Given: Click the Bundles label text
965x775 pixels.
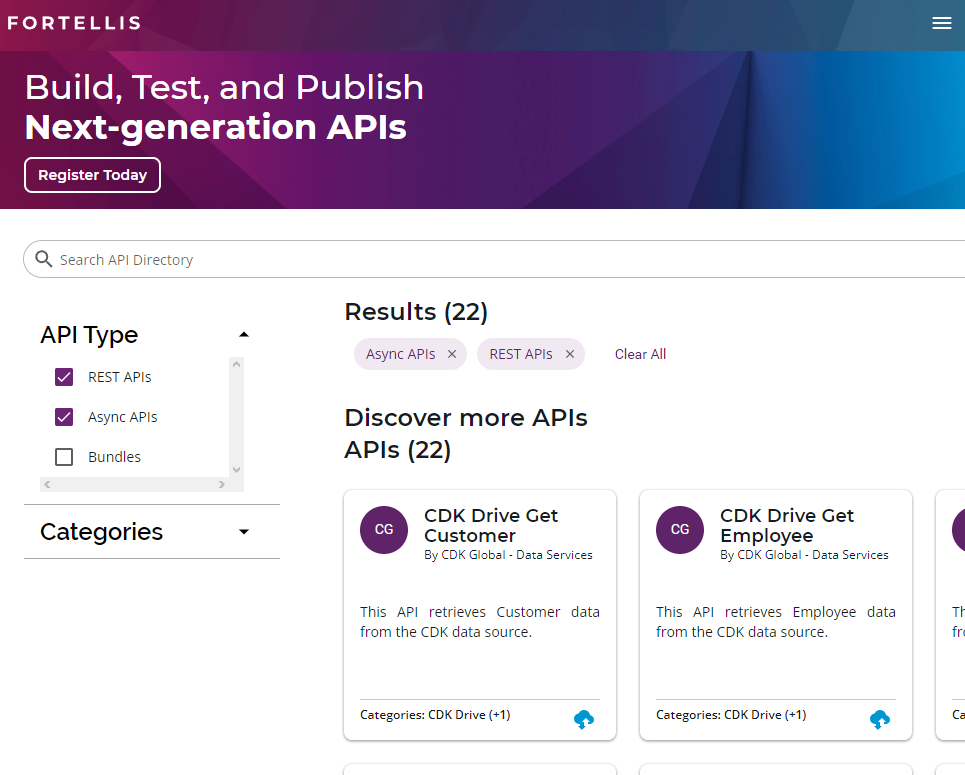Looking at the screenshot, I should pos(114,457).
